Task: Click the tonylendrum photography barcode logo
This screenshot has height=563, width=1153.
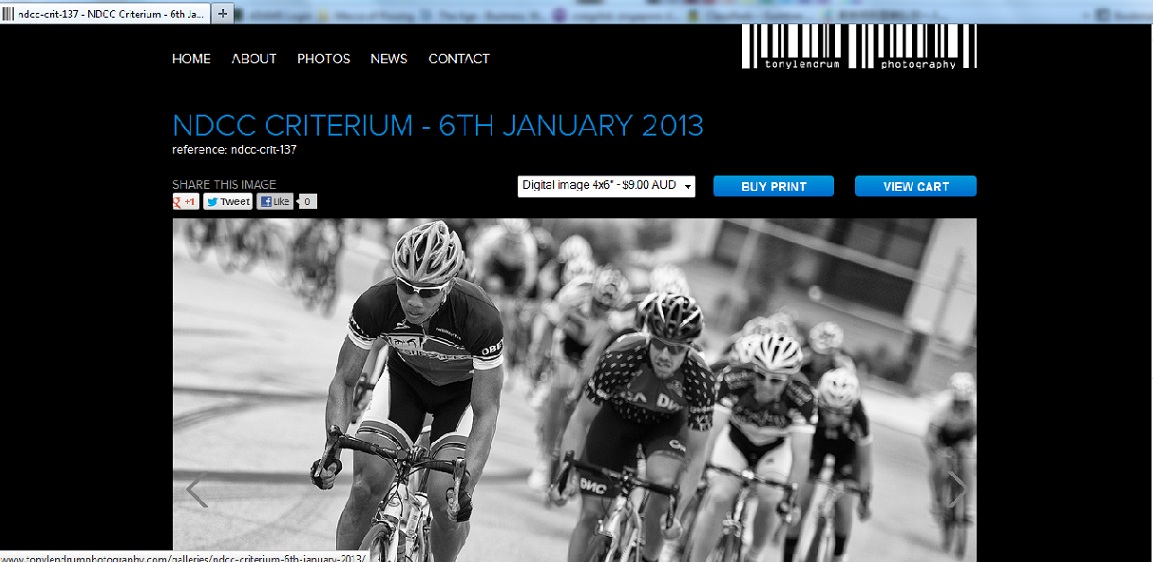Action: (859, 46)
